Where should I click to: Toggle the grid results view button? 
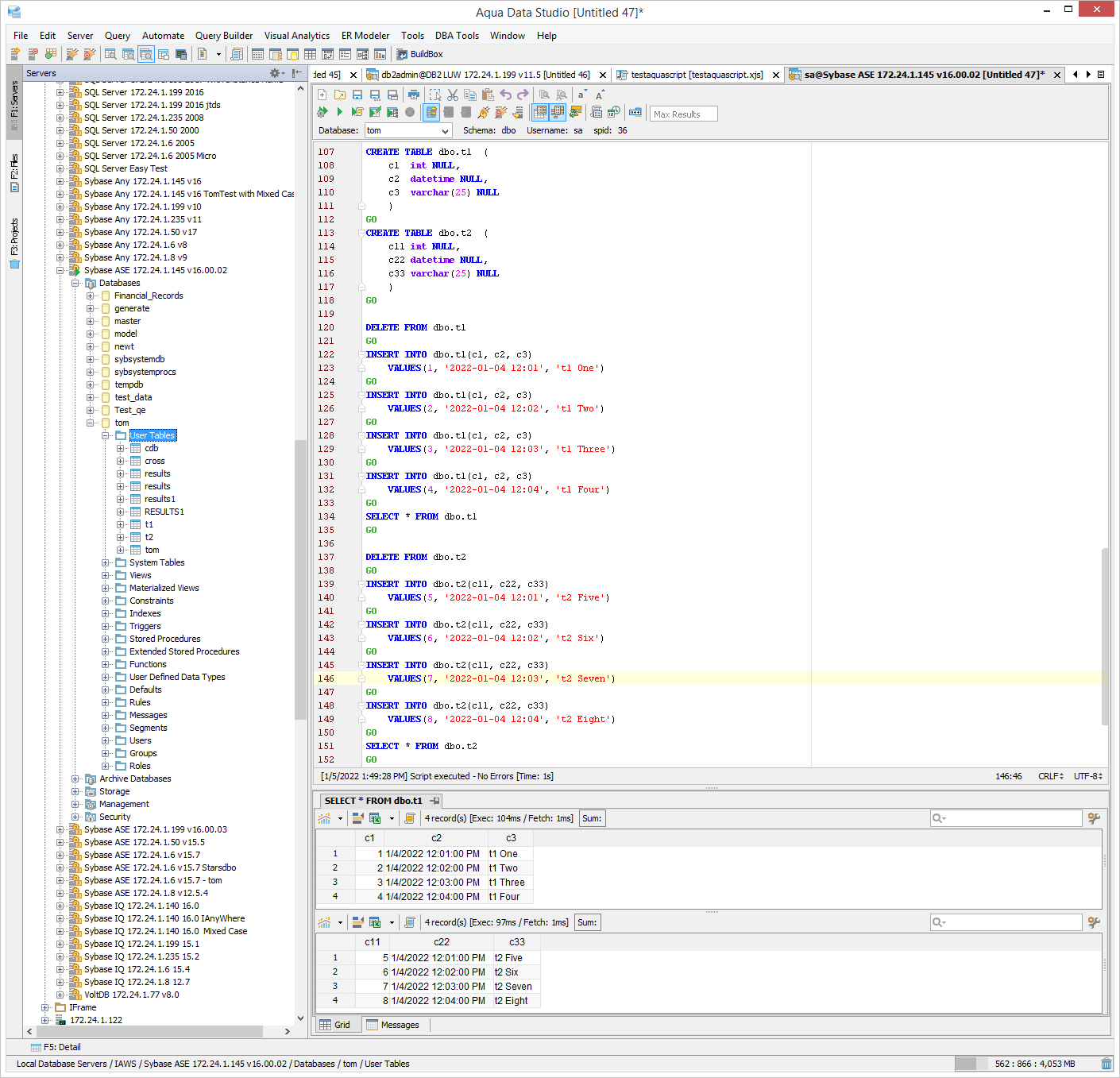(540, 113)
